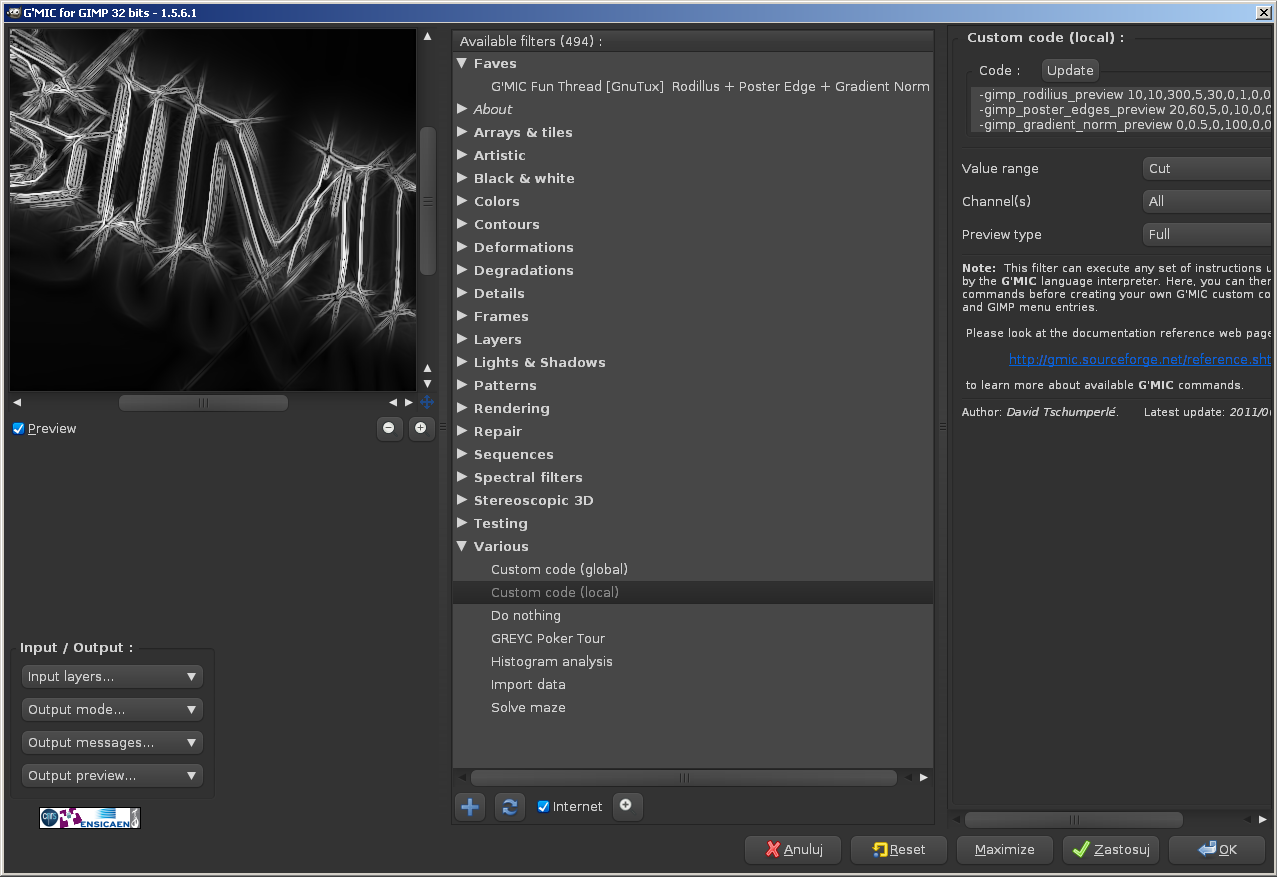Expand the Rendering category
The image size is (1277, 877).
point(462,408)
